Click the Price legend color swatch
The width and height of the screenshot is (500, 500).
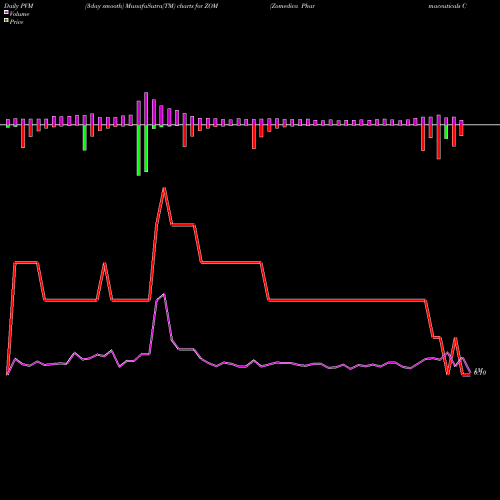[x=6, y=21]
